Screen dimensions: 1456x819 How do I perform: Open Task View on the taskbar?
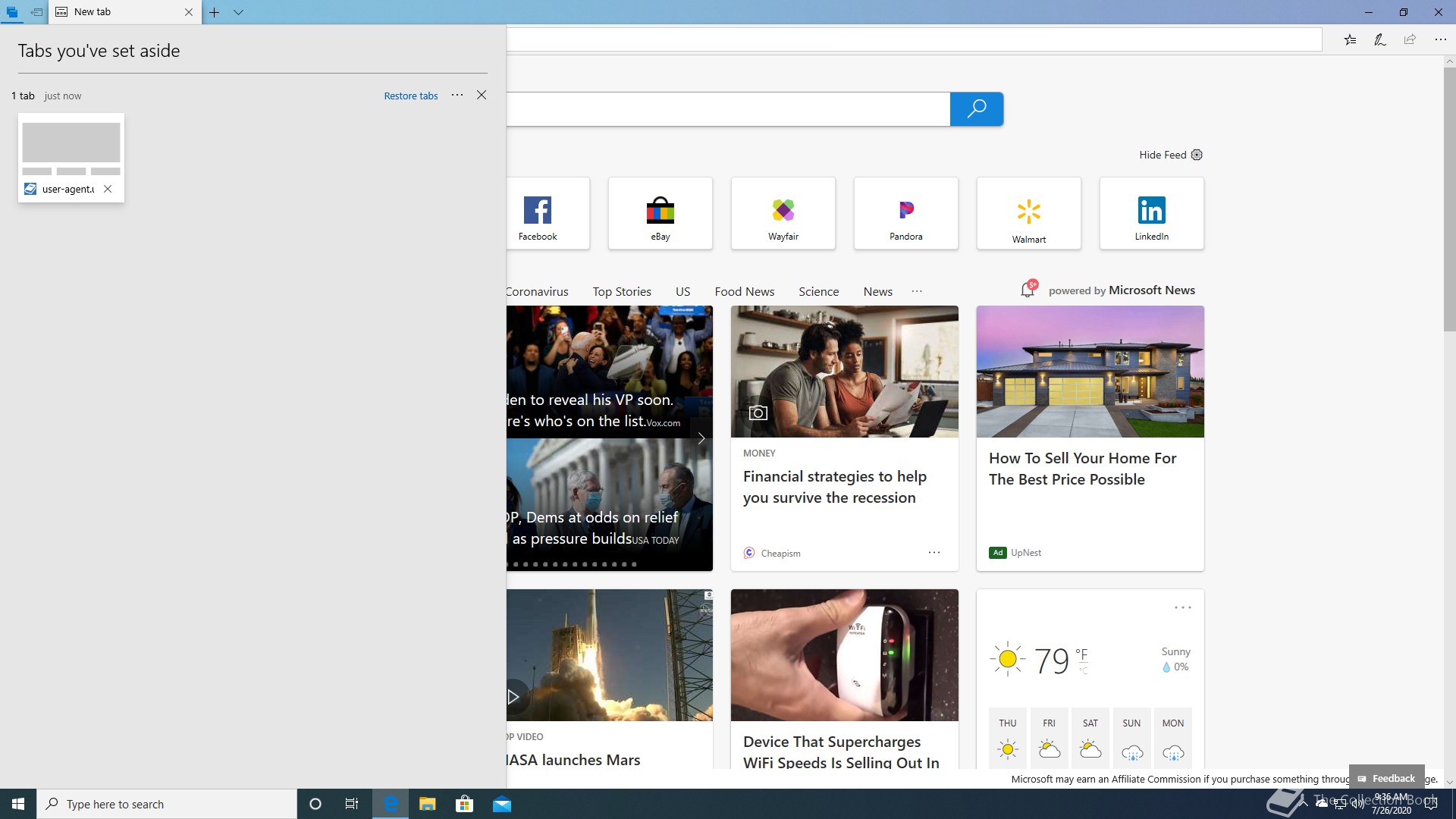352,804
